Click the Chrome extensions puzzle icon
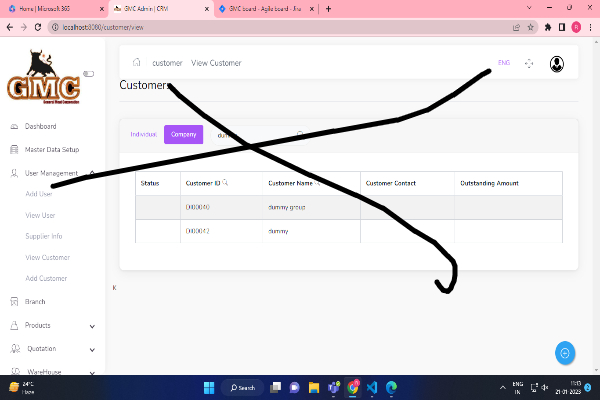The width and height of the screenshot is (600, 400). click(x=547, y=27)
